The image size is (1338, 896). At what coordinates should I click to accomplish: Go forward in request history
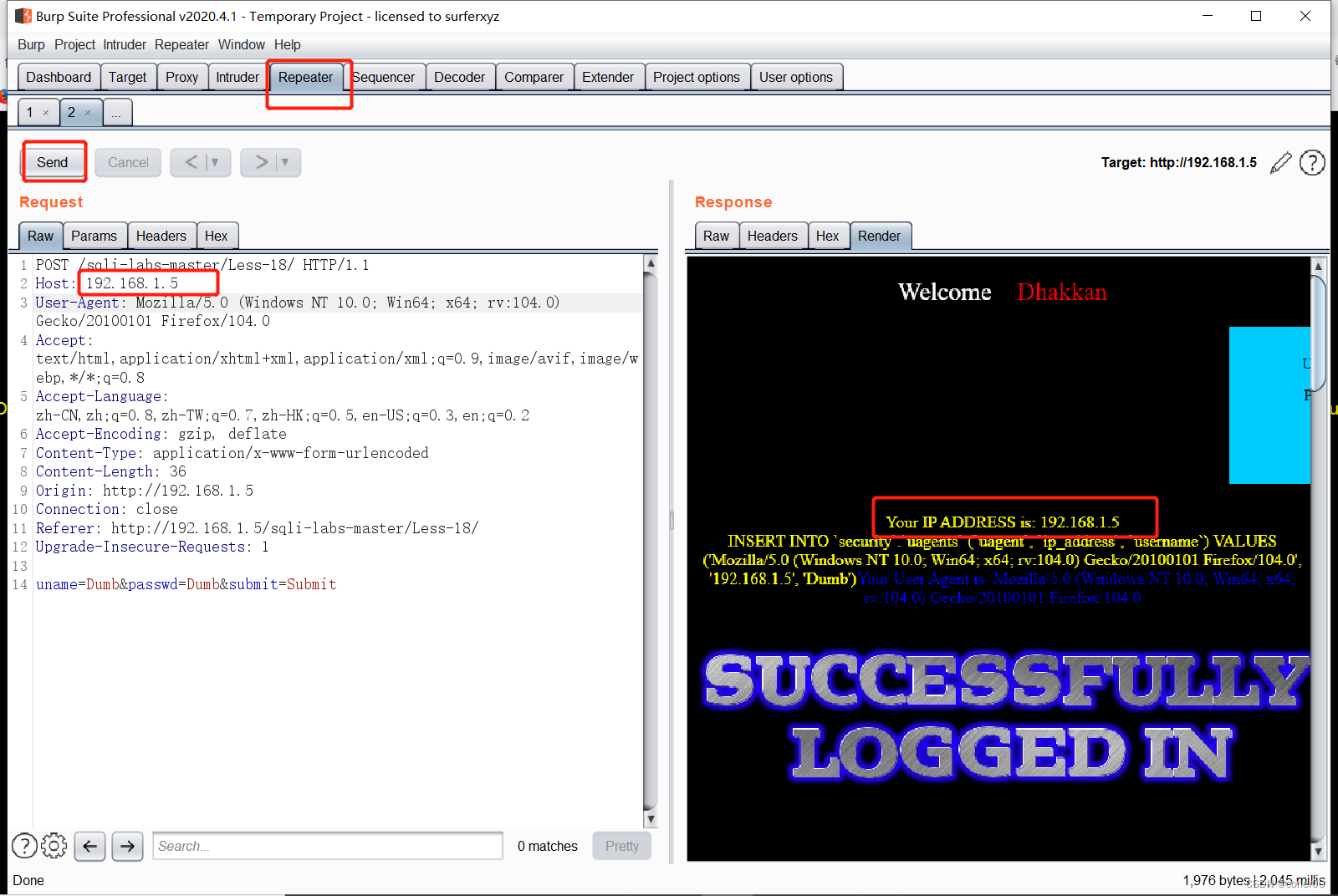[262, 162]
